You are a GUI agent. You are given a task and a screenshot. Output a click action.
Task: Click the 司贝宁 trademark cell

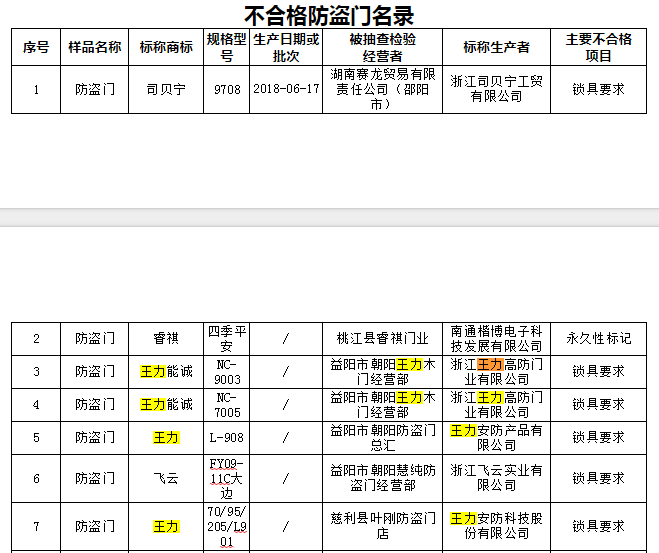(x=166, y=90)
